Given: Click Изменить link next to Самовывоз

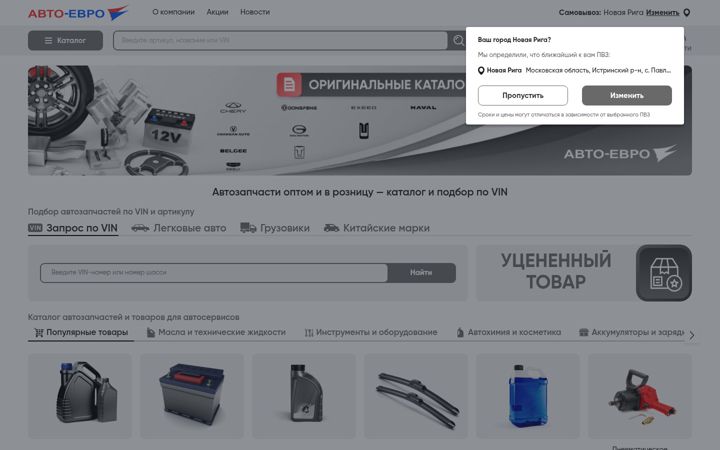Looking at the screenshot, I should [x=662, y=12].
